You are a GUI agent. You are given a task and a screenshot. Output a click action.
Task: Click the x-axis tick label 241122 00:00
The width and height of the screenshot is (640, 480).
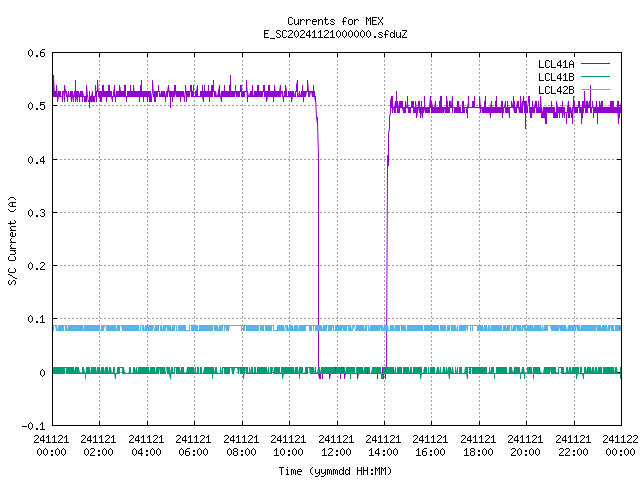[620, 446]
